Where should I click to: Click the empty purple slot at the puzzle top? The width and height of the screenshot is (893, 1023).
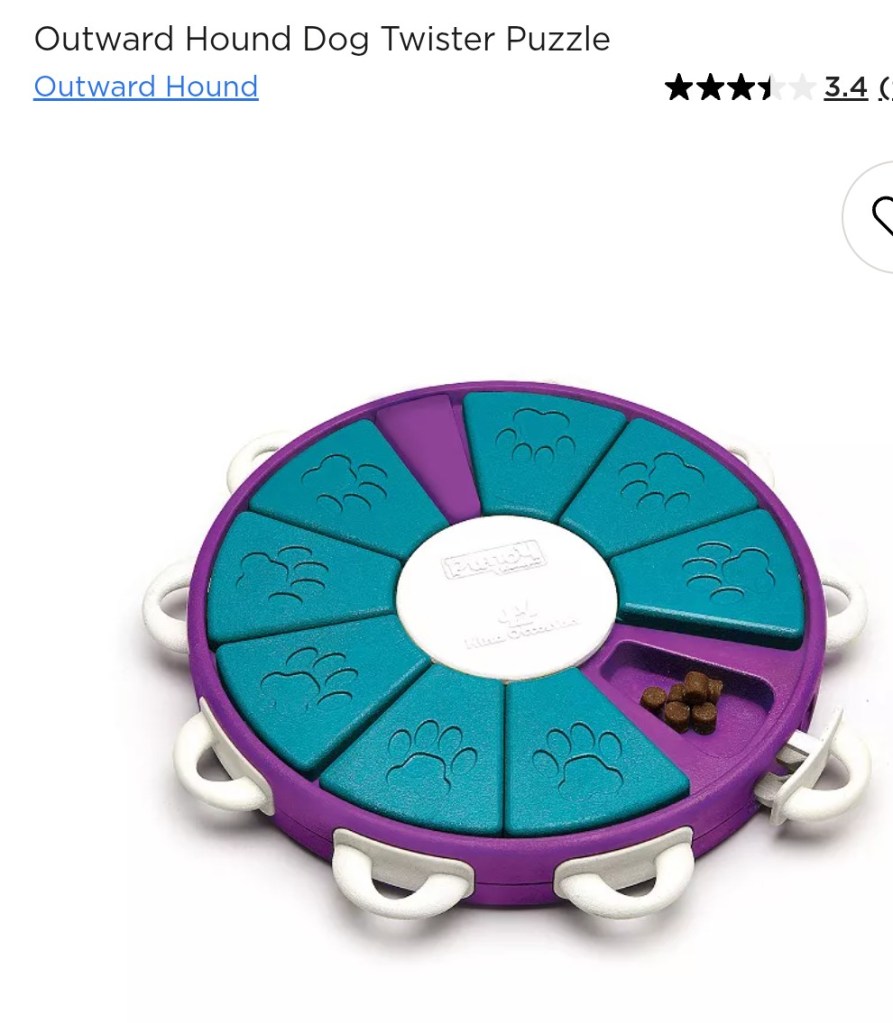431,453
